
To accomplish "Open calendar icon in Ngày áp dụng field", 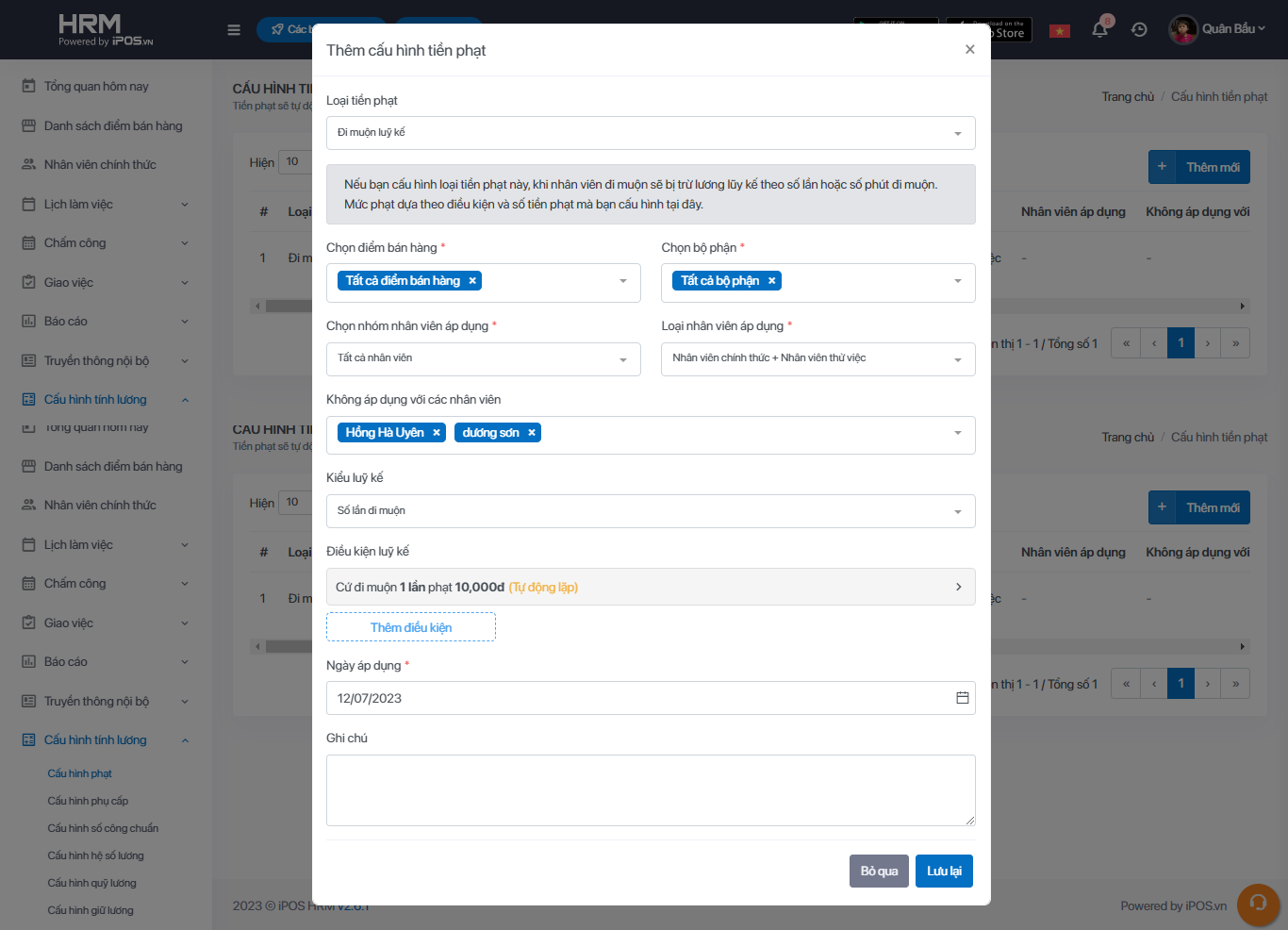I will pyautogui.click(x=962, y=698).
